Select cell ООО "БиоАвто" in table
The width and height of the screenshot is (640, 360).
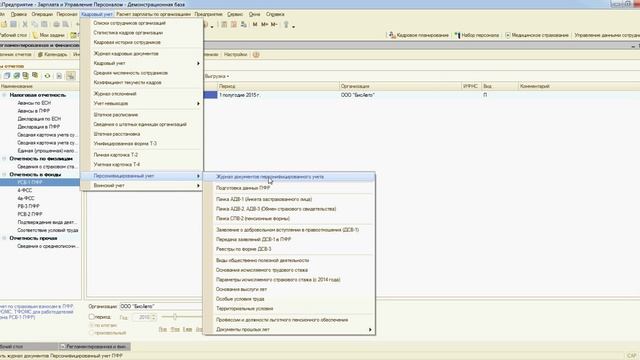tap(400, 95)
